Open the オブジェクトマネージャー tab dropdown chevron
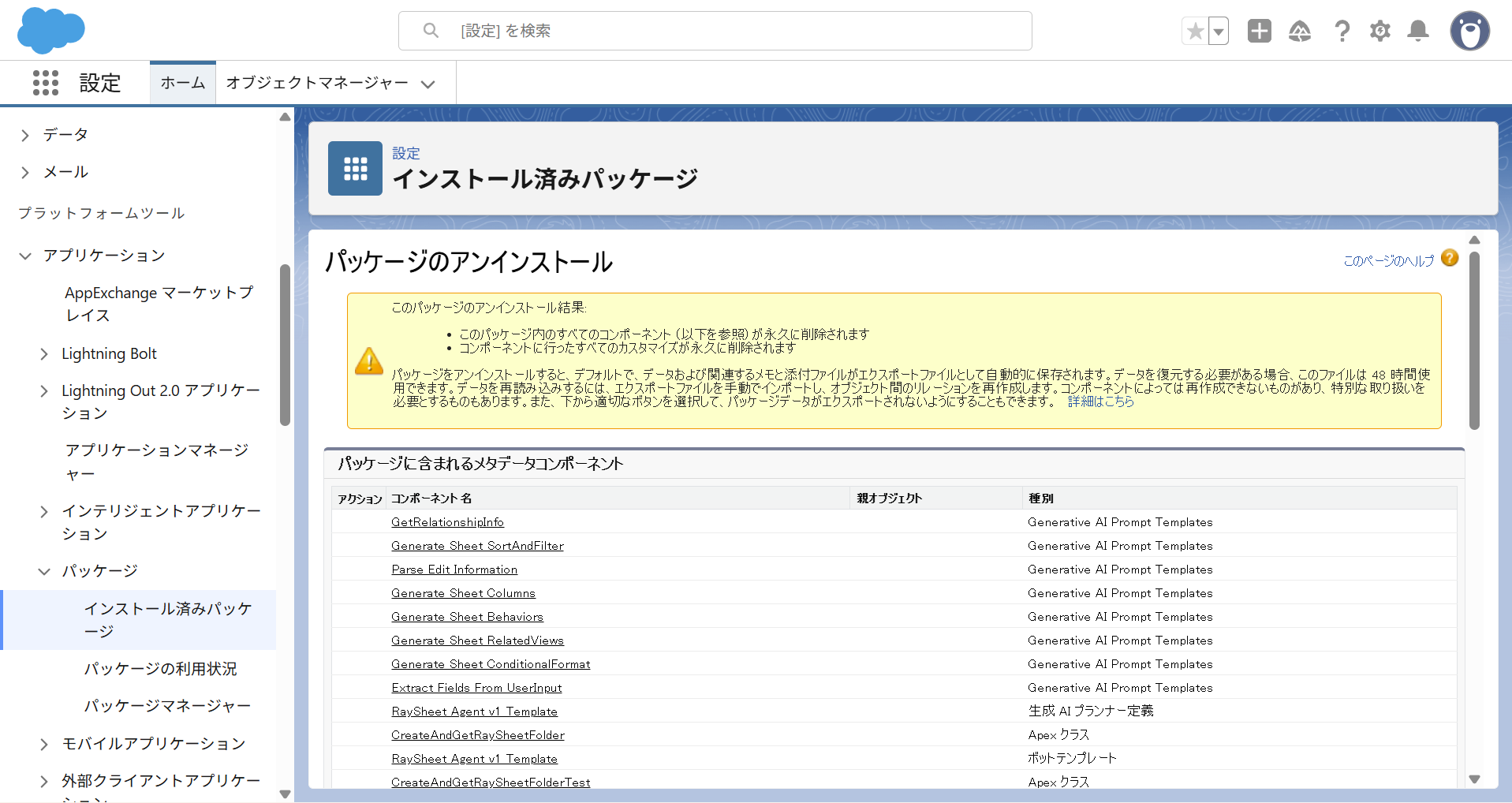The width and height of the screenshot is (1512, 803). pos(428,84)
